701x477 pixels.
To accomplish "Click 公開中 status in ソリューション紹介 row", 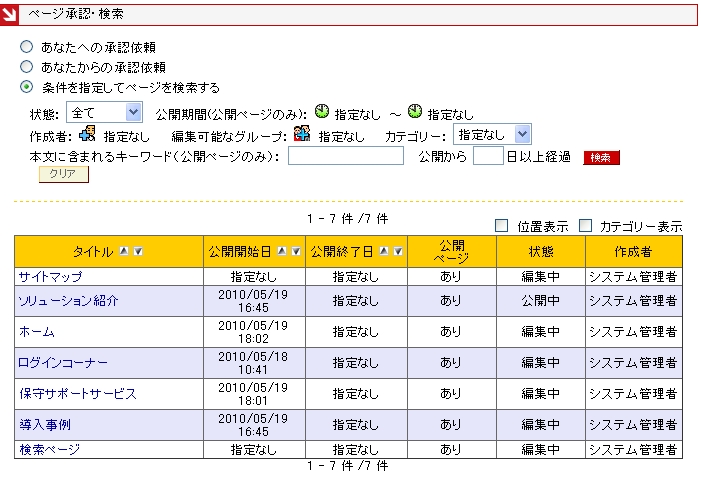I will pyautogui.click(x=541, y=301).
